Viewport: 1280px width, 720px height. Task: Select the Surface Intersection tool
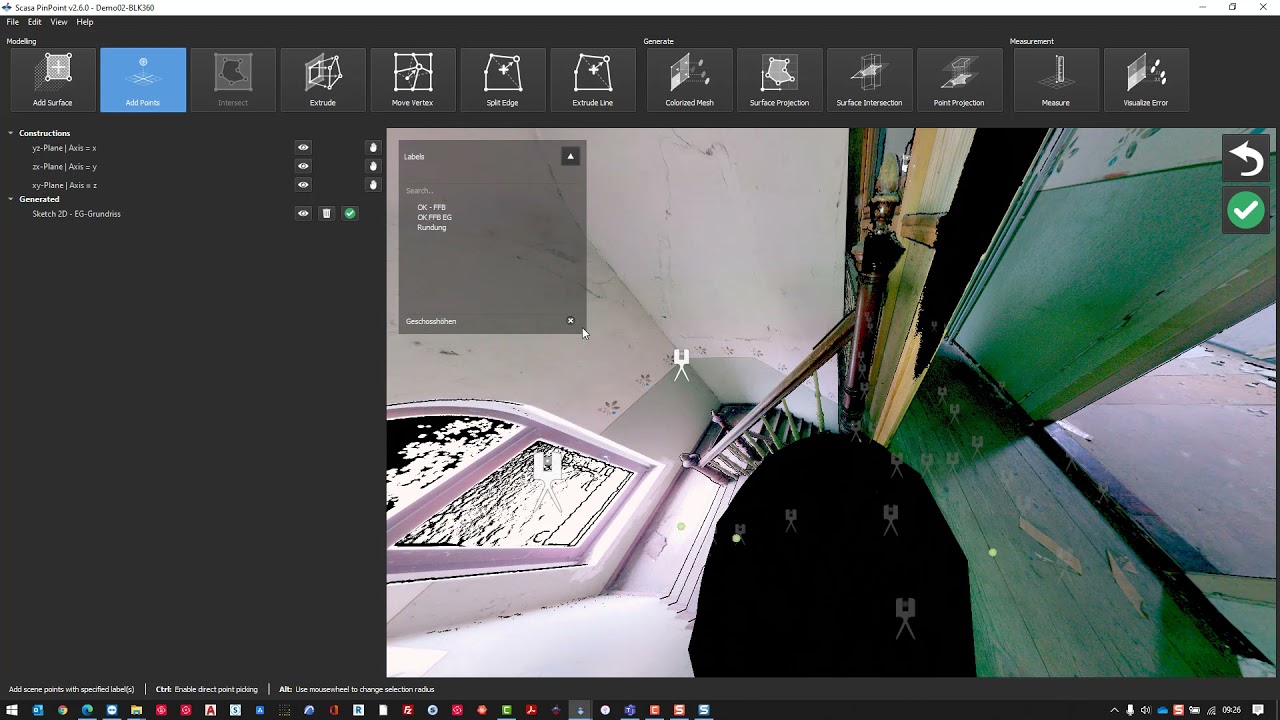click(x=870, y=79)
